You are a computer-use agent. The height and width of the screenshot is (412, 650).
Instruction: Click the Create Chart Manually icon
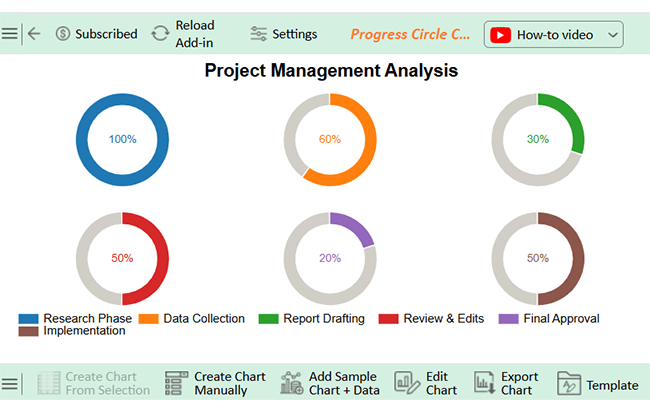[x=176, y=383]
